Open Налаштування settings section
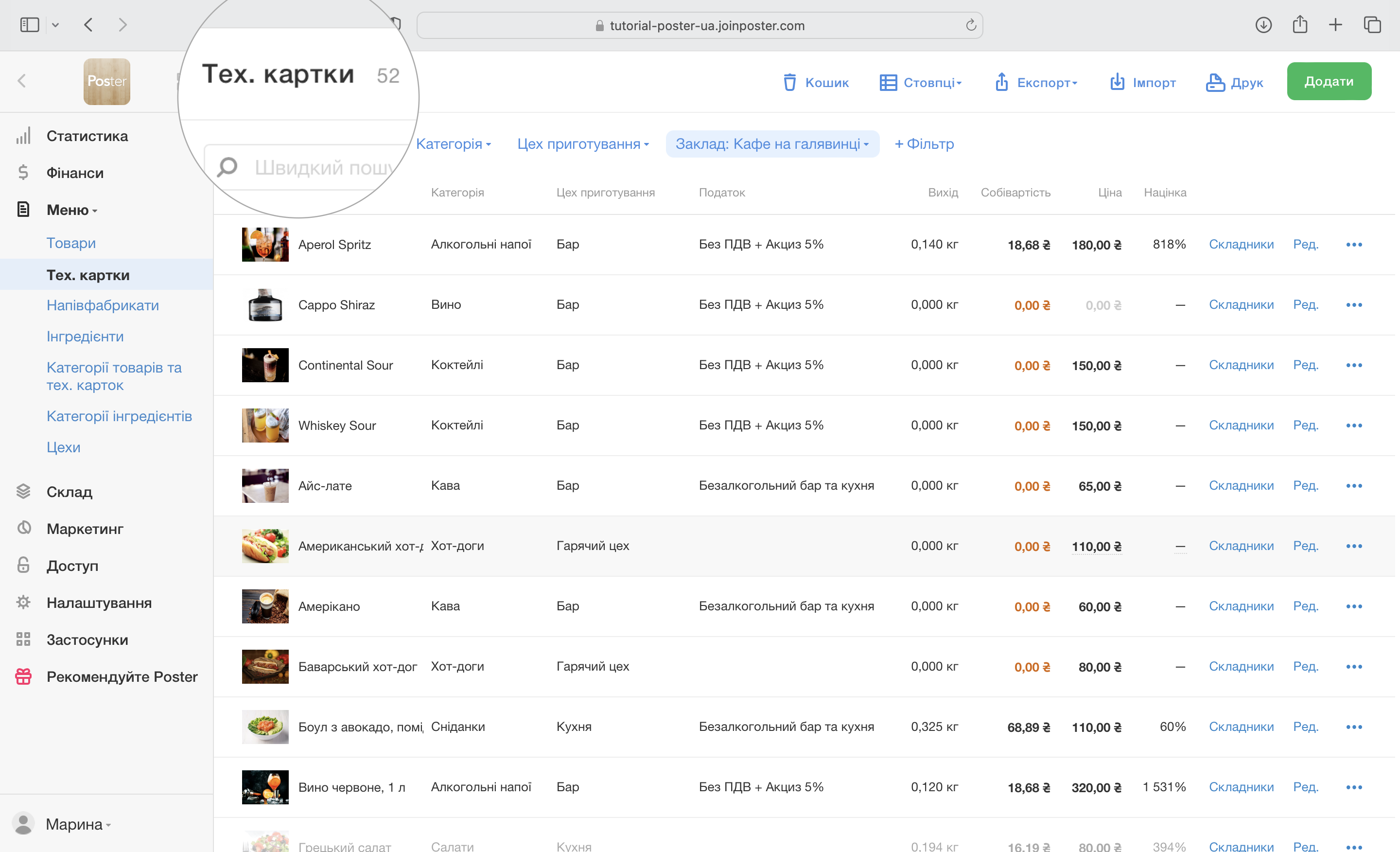 click(x=99, y=603)
